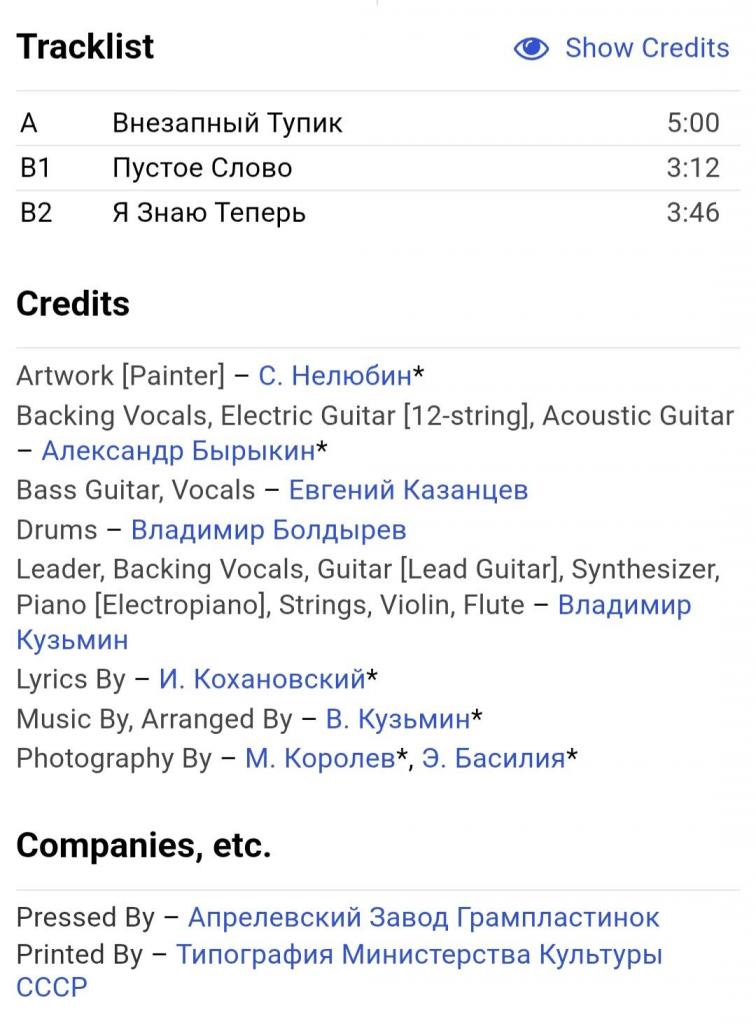Click the eye icon beside Show Credits
The height and width of the screenshot is (1024, 756).
pyautogui.click(x=531, y=48)
